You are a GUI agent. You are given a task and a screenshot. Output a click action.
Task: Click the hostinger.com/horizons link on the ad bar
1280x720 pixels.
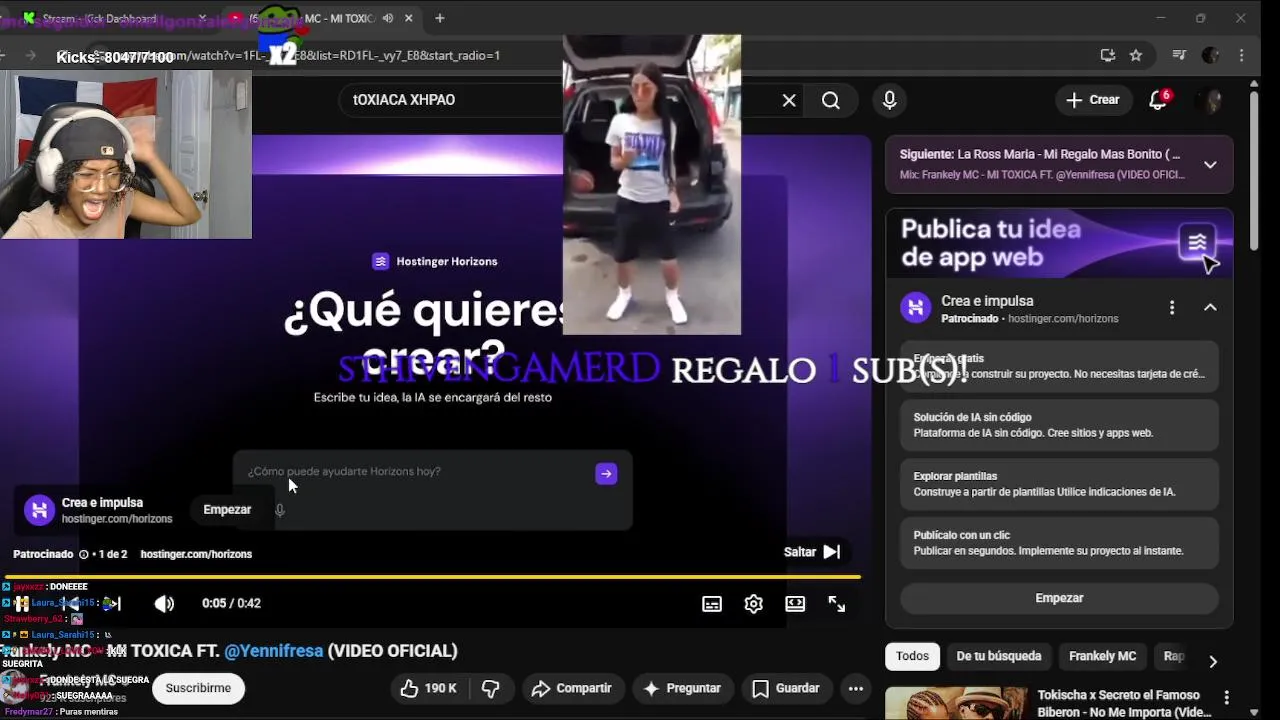tap(196, 554)
